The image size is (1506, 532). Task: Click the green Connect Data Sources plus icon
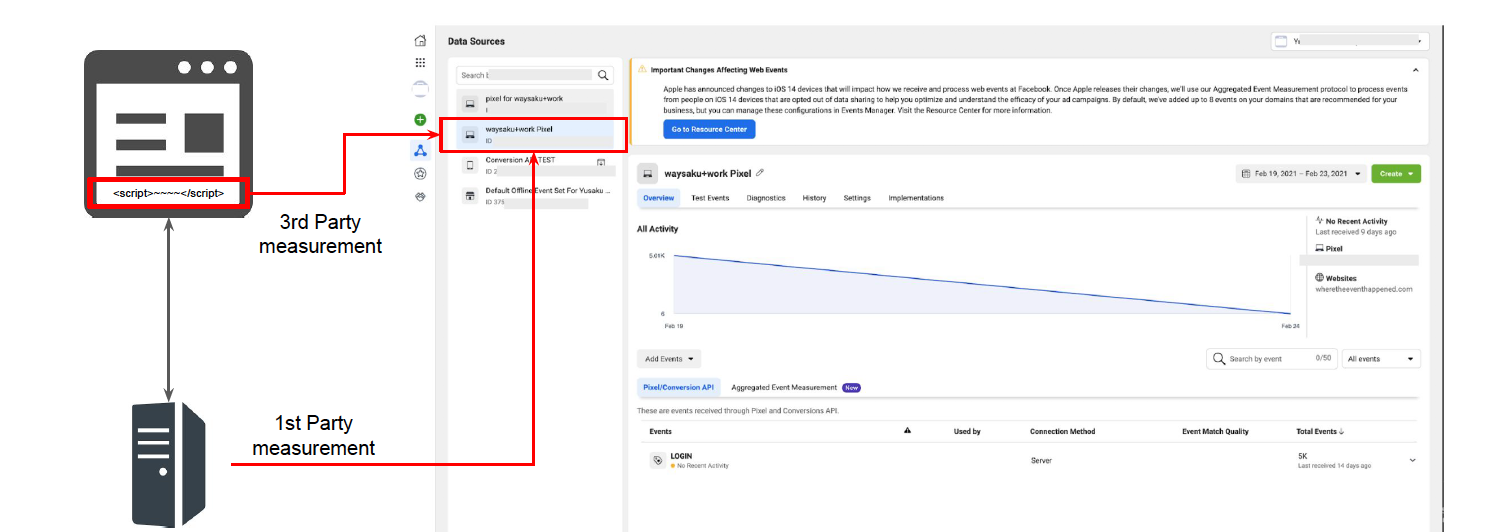[x=420, y=120]
